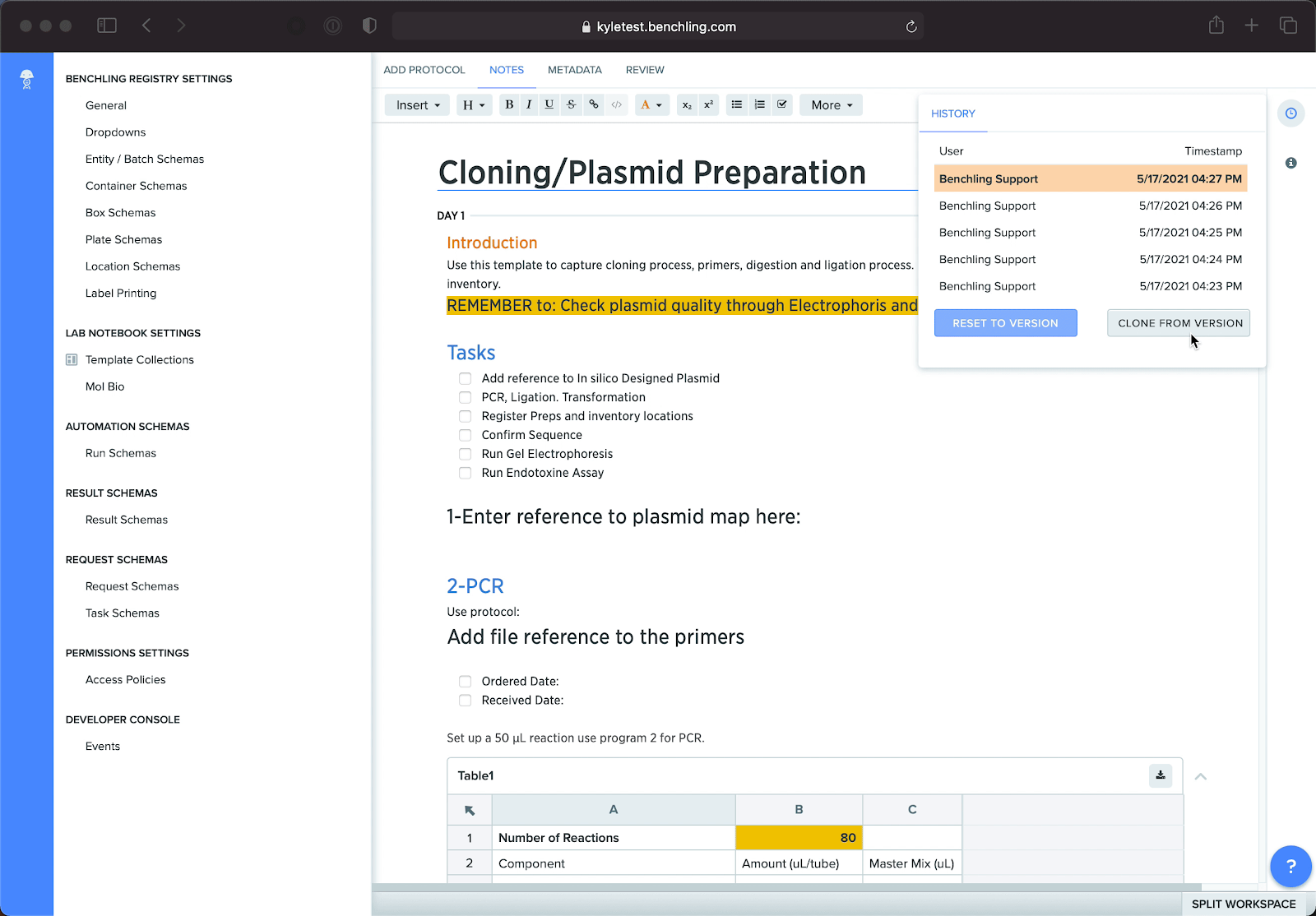1316x916 pixels.
Task: Open the Insert dropdown
Action: coord(418,105)
